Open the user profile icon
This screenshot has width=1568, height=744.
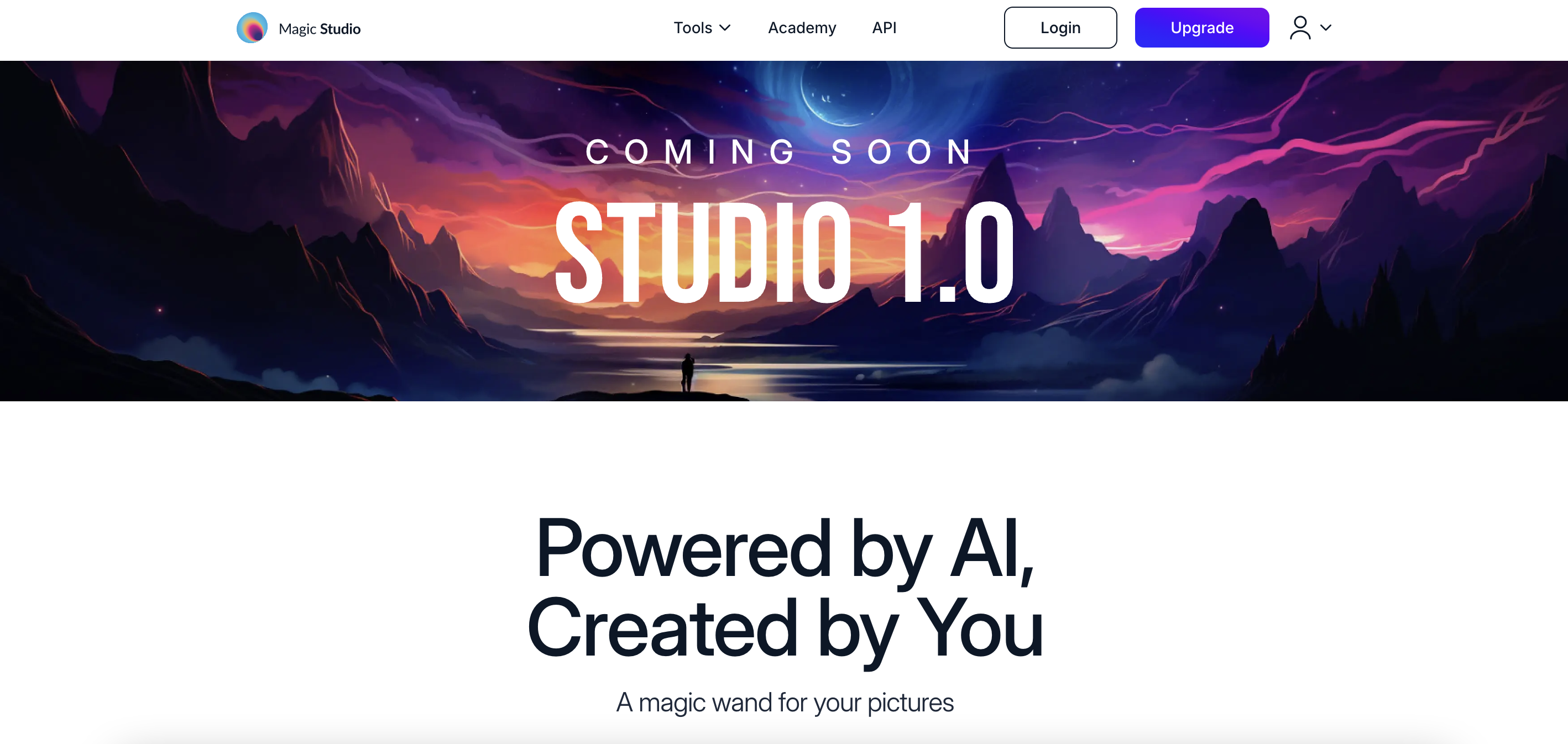pos(1299,28)
